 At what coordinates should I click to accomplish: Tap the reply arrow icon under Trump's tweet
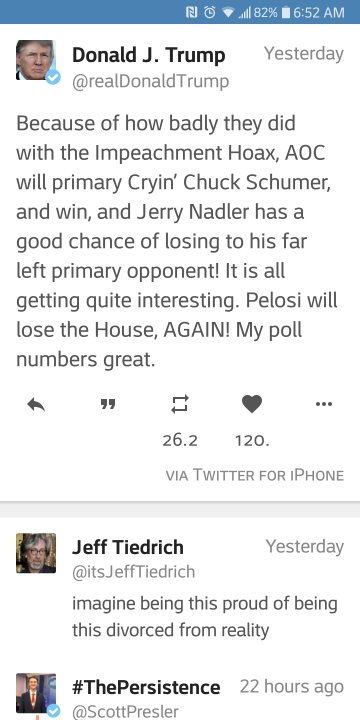(x=36, y=405)
